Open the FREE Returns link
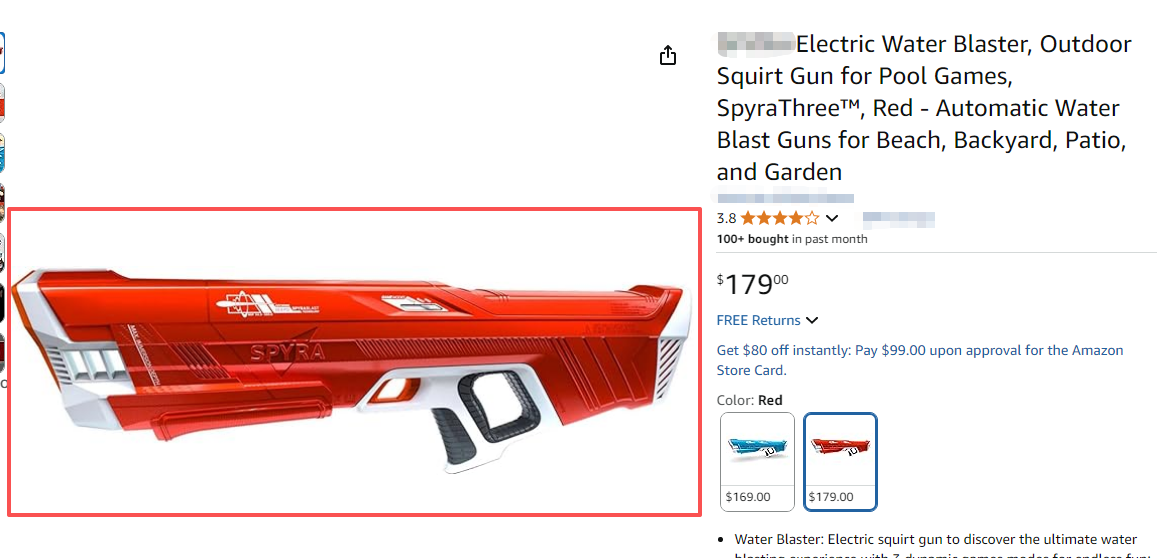Image resolution: width=1169 pixels, height=558 pixels. [758, 320]
